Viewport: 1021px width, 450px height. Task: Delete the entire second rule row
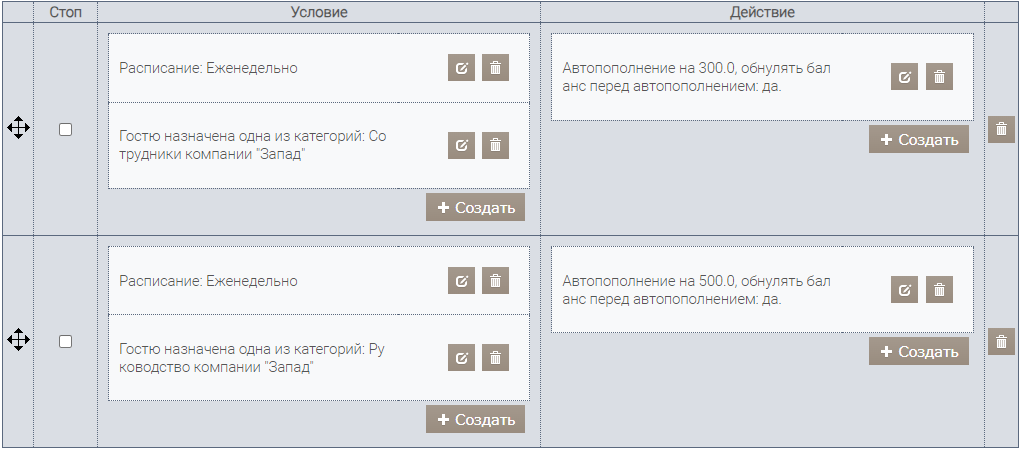[x=1001, y=341]
